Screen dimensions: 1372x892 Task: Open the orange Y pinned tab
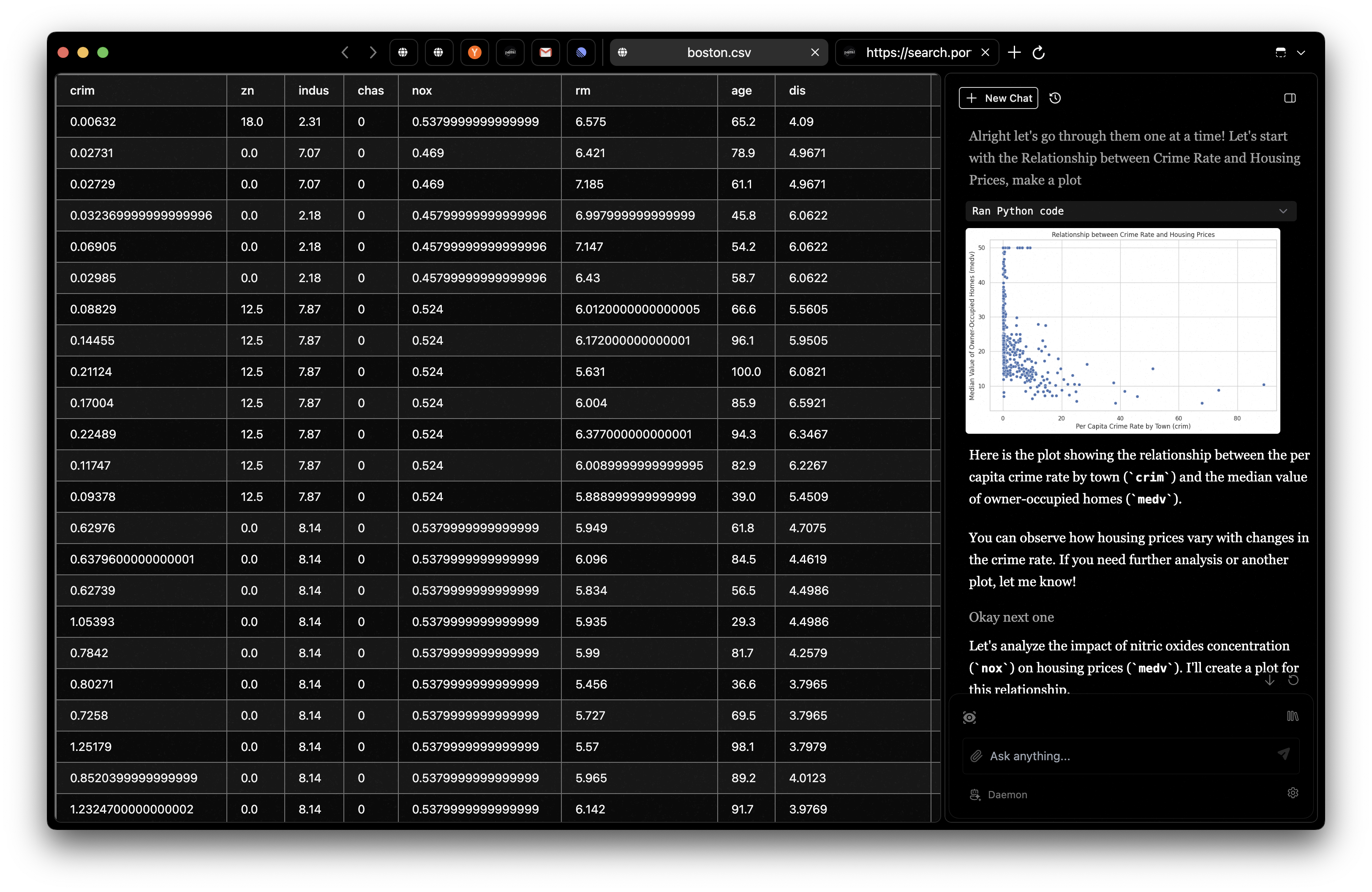474,52
